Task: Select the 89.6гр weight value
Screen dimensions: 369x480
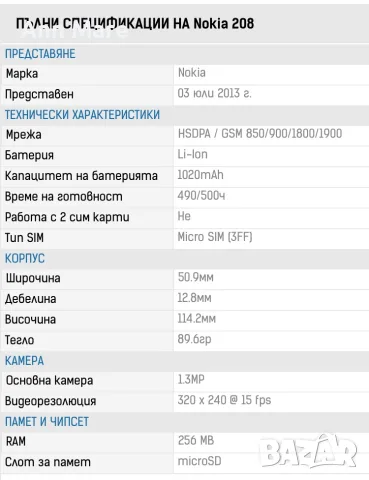Action: (x=194, y=339)
